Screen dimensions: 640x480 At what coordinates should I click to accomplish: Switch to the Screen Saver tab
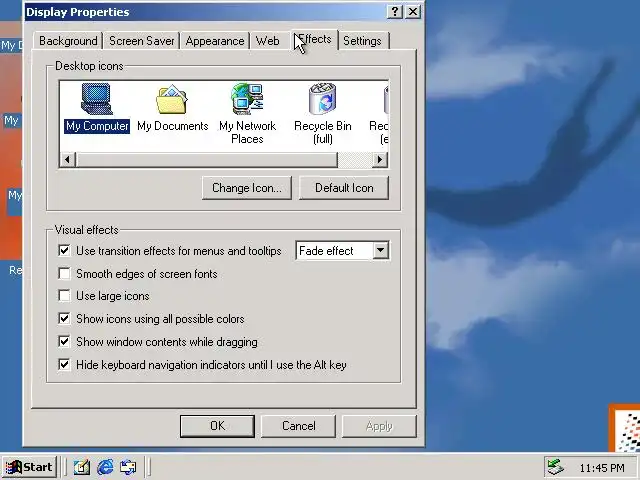coord(142,41)
